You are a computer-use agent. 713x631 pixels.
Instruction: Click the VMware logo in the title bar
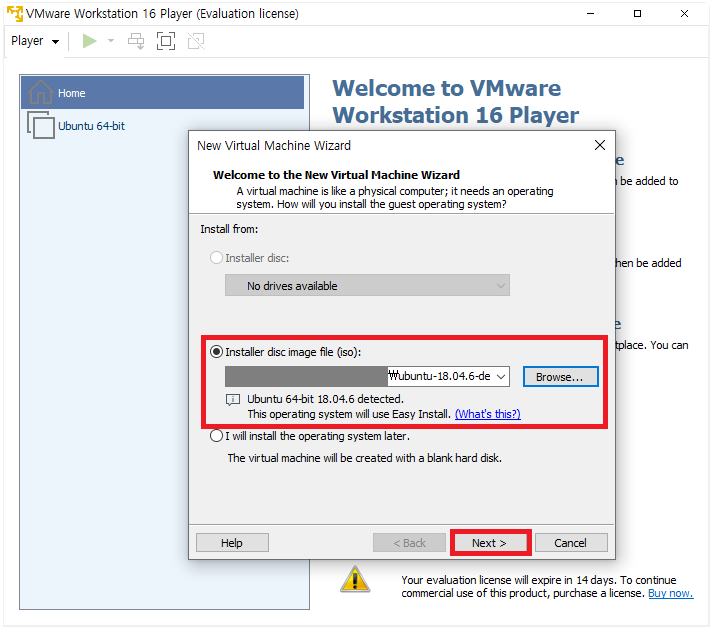(15, 14)
